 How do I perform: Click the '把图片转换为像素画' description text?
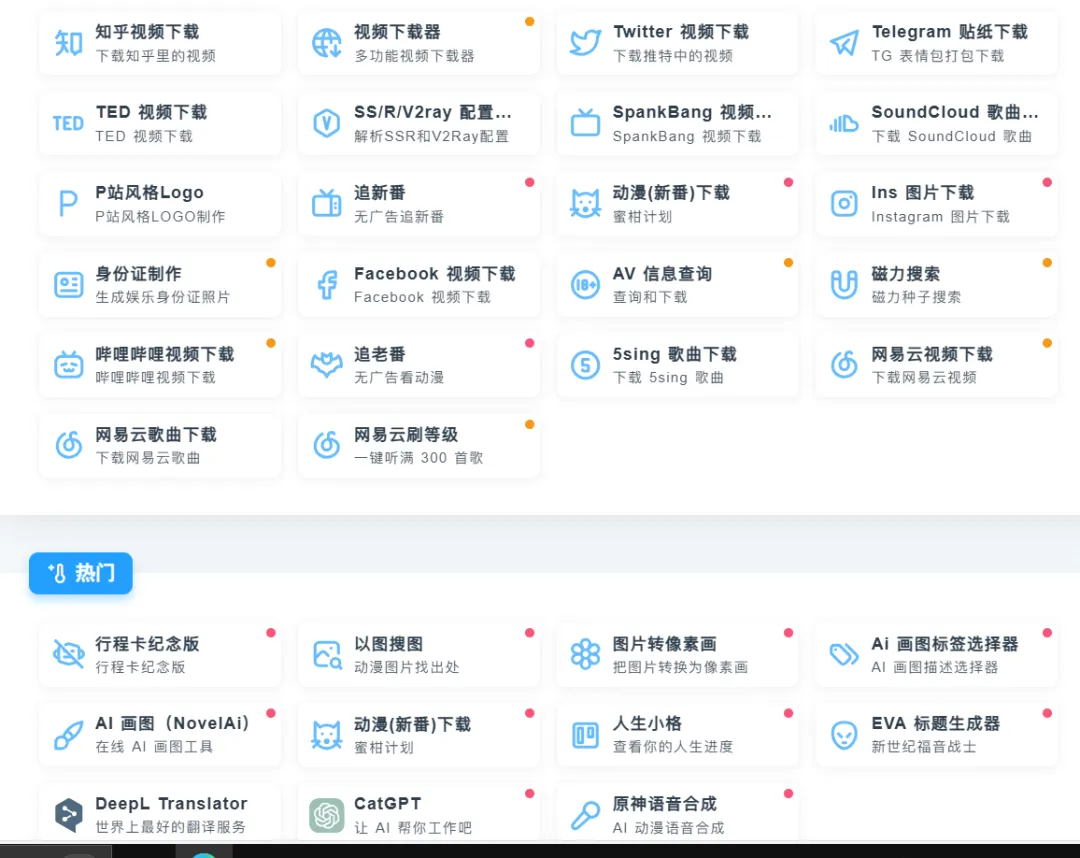(680, 667)
